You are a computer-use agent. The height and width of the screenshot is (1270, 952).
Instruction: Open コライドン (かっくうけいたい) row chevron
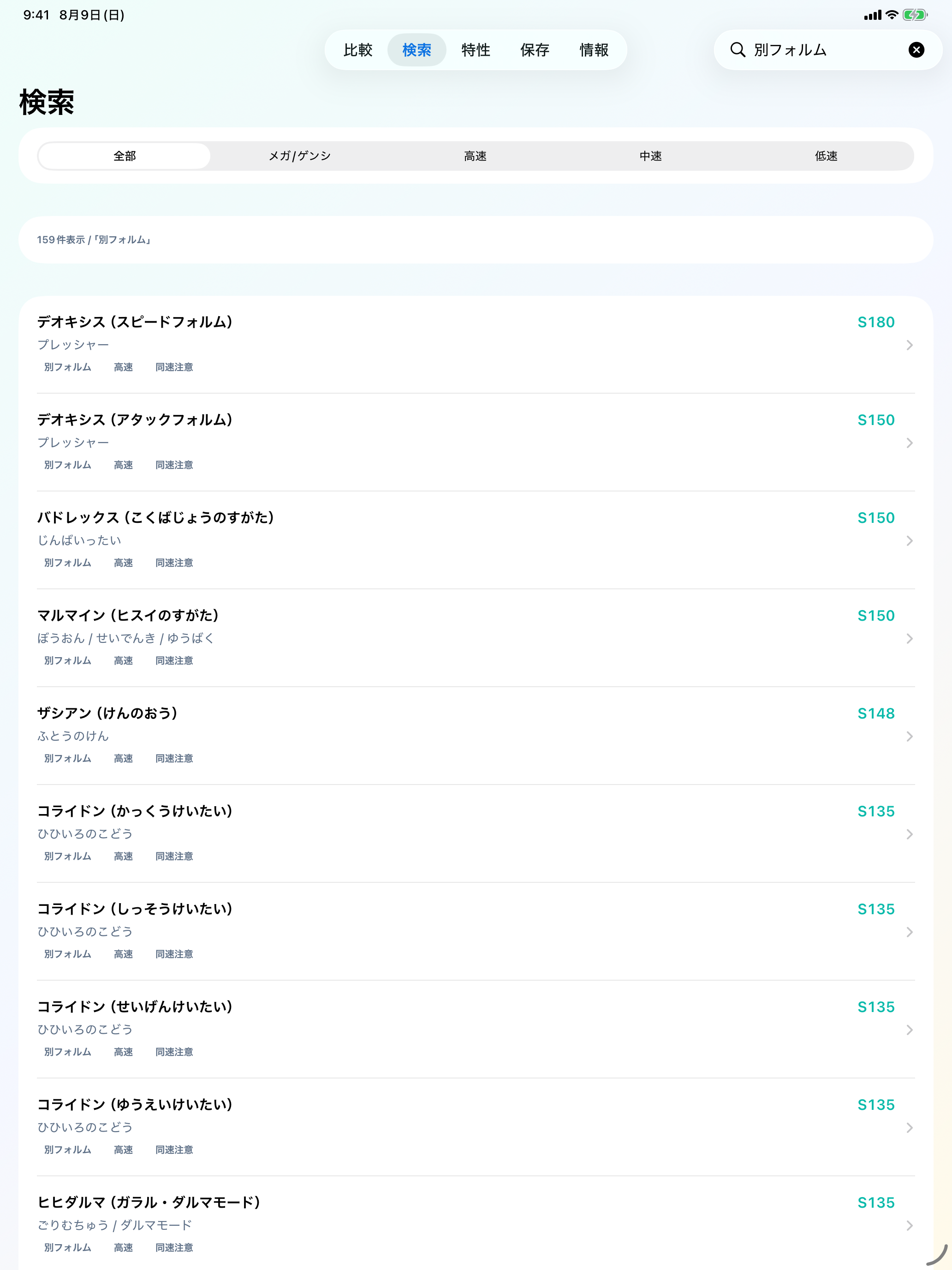910,834
